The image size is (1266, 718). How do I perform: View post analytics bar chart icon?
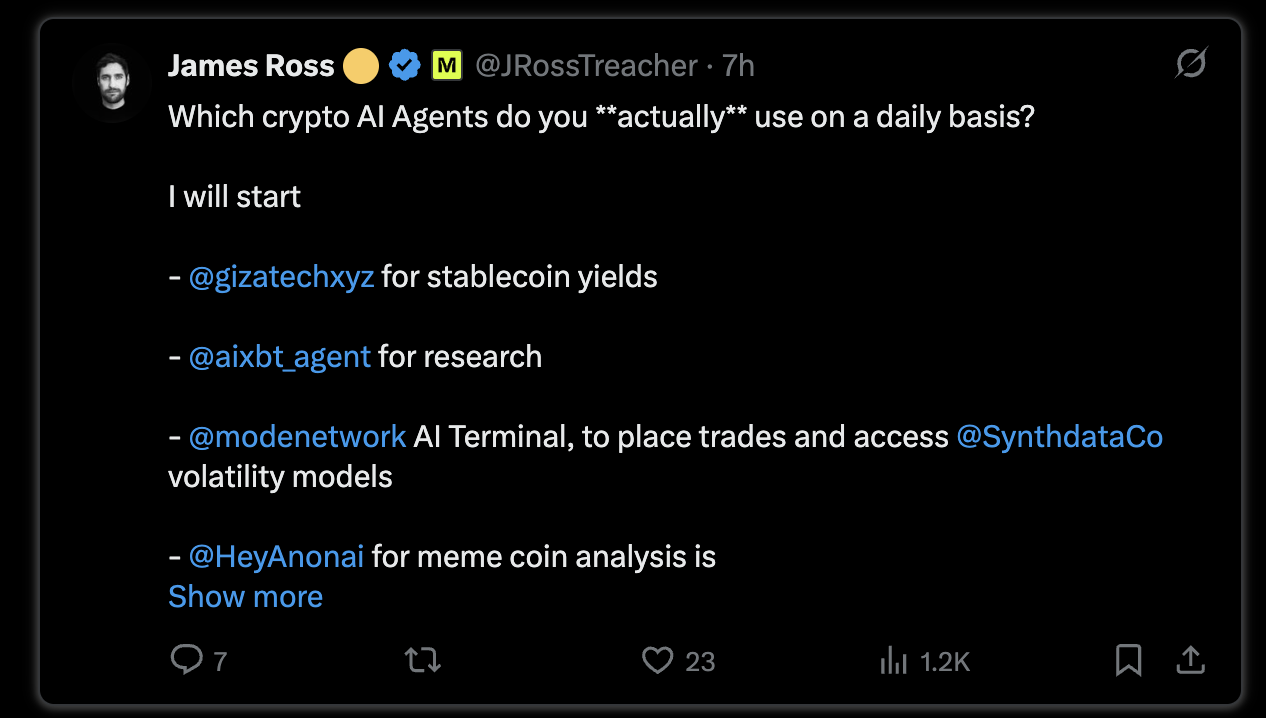(893, 660)
